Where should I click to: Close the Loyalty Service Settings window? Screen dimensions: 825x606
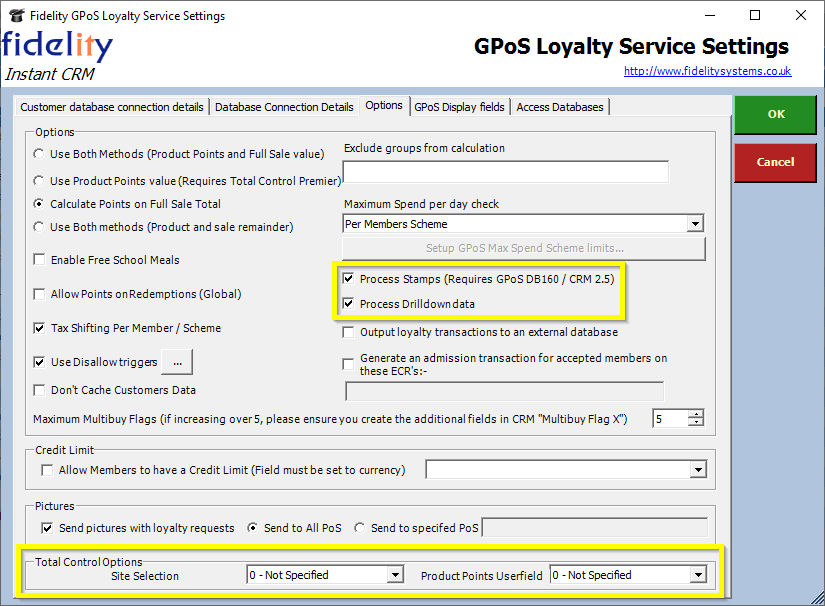click(801, 16)
